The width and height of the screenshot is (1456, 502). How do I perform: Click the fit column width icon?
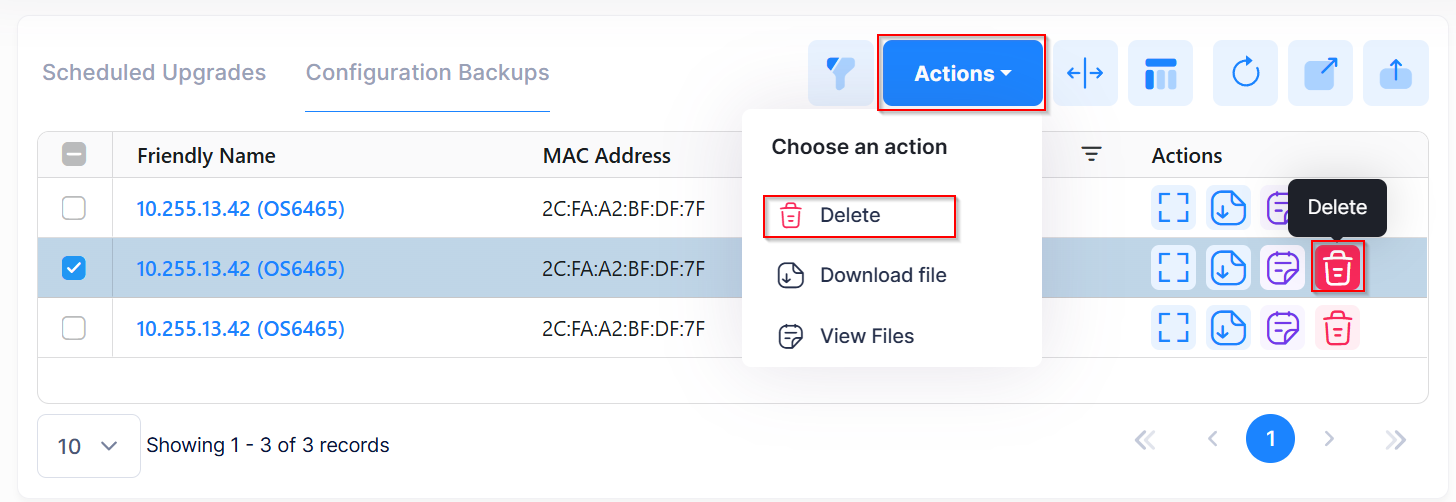[1085, 73]
